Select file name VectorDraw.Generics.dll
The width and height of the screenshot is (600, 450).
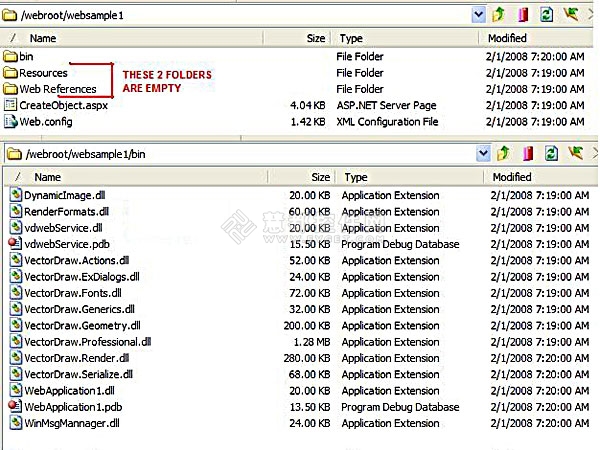(x=80, y=309)
